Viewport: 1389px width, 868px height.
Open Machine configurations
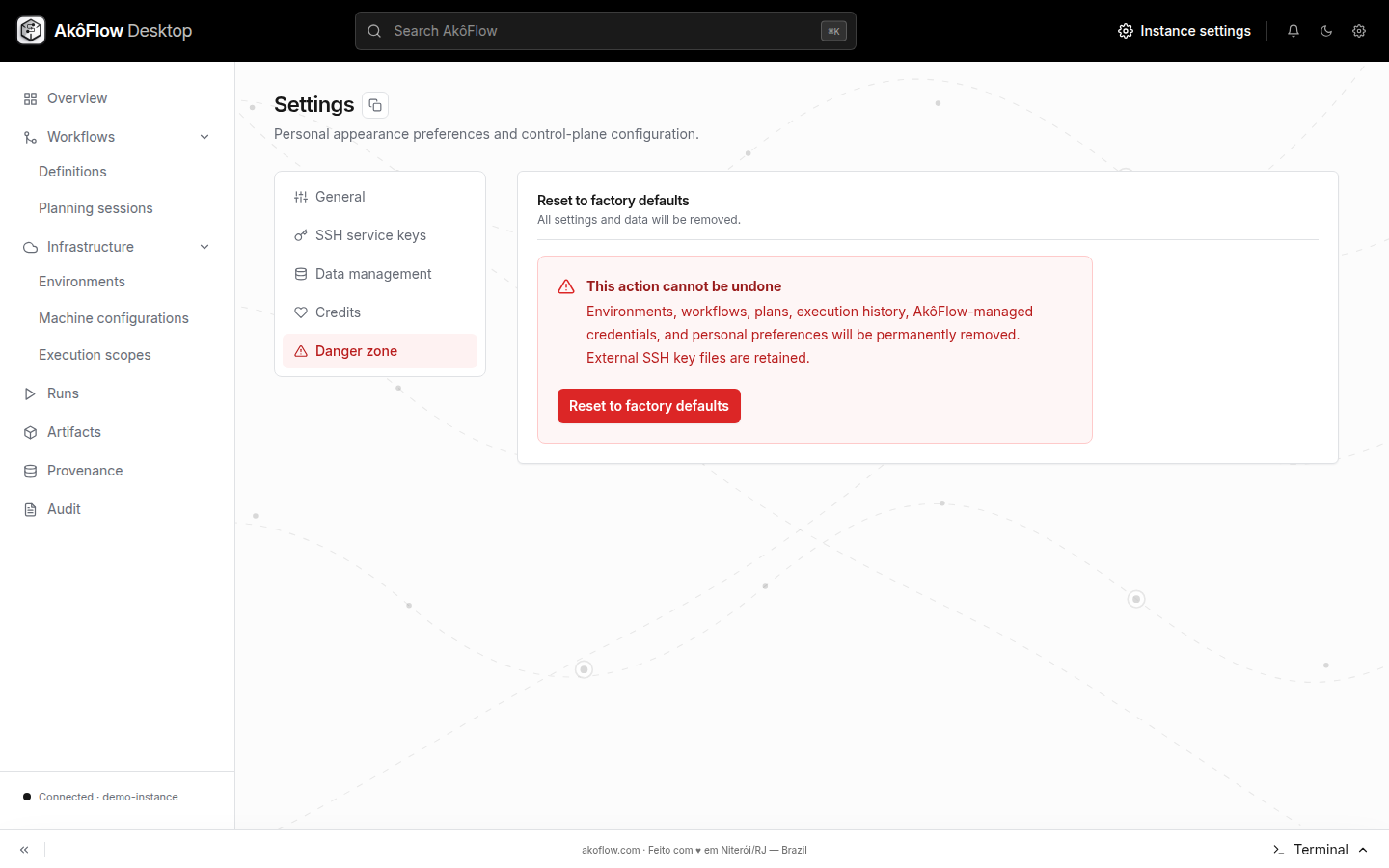coord(114,318)
